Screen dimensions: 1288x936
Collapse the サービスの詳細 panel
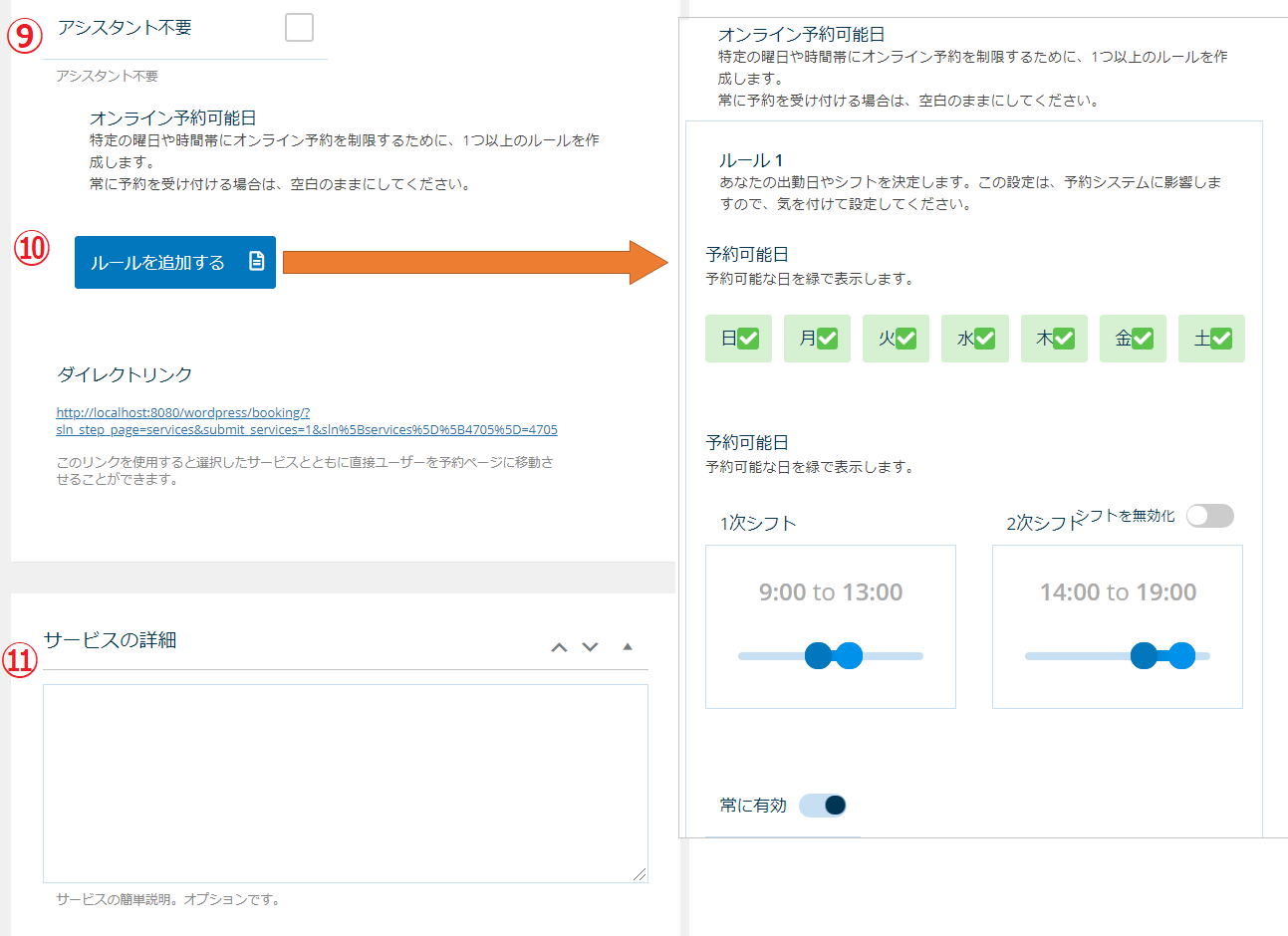point(628,646)
